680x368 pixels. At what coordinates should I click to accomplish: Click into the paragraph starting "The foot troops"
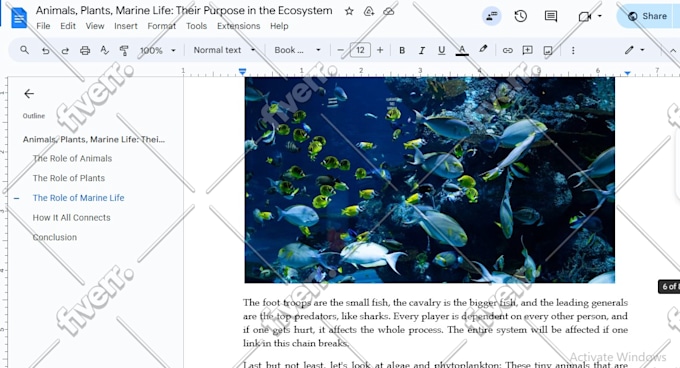click(x=435, y=323)
